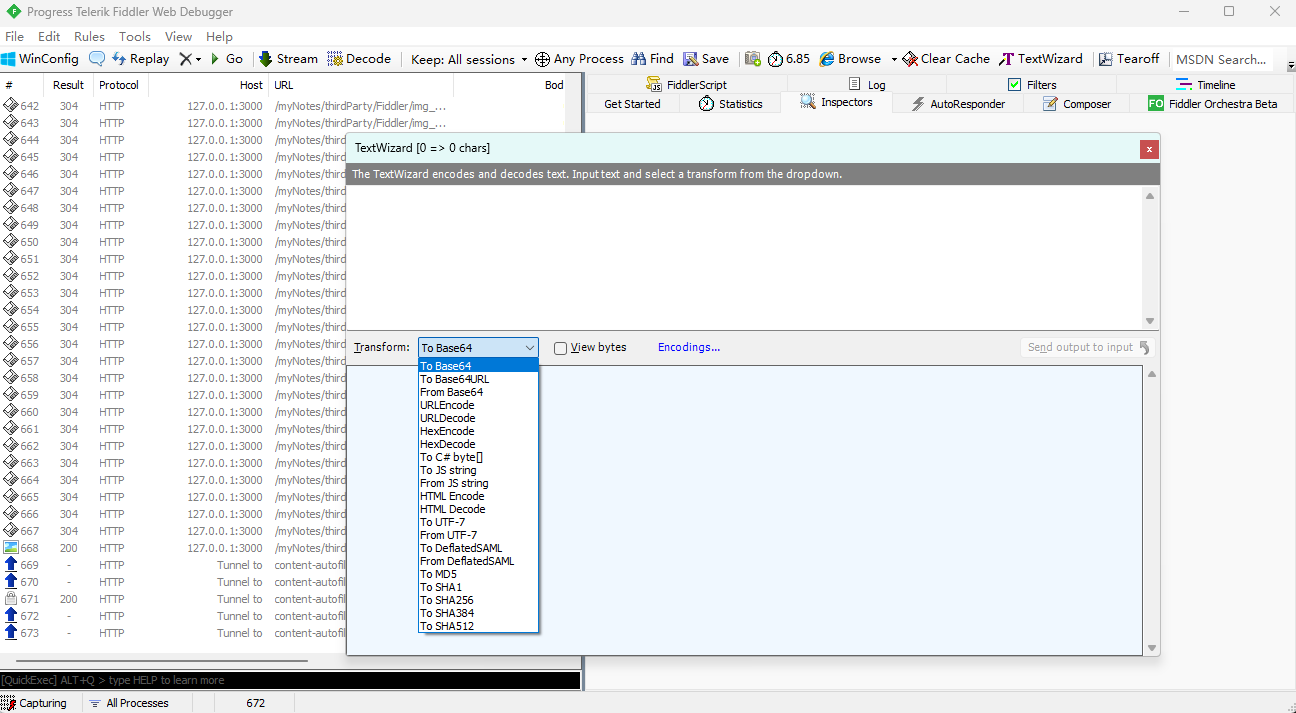Switch to the Log tab
Image resolution: width=1296 pixels, height=713 pixels.
pos(867,85)
